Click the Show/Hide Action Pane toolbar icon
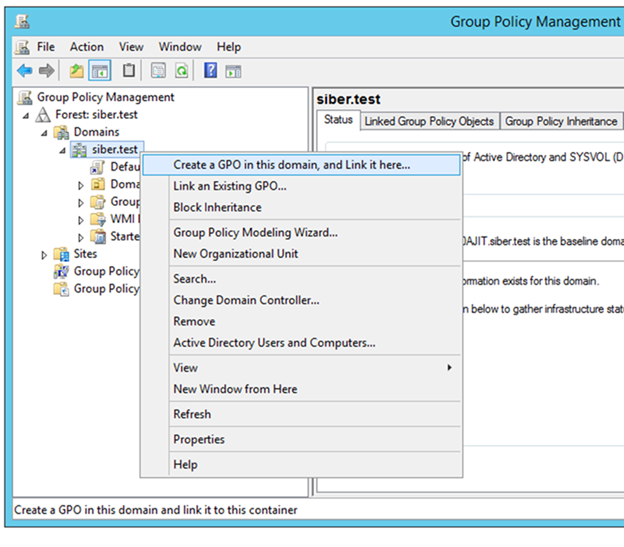 (233, 72)
